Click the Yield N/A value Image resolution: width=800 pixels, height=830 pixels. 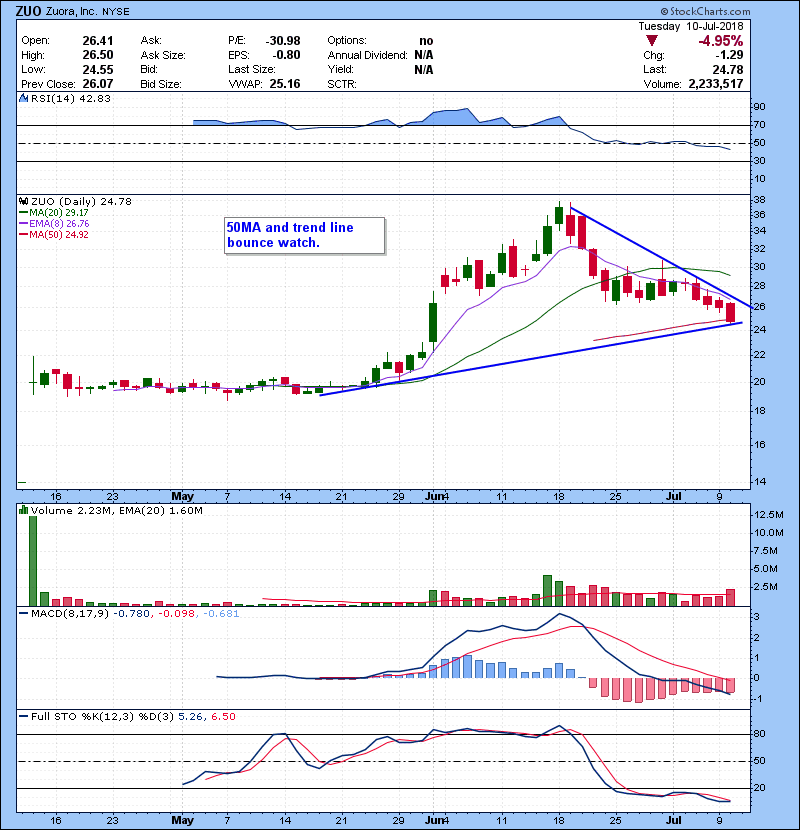pyautogui.click(x=424, y=69)
